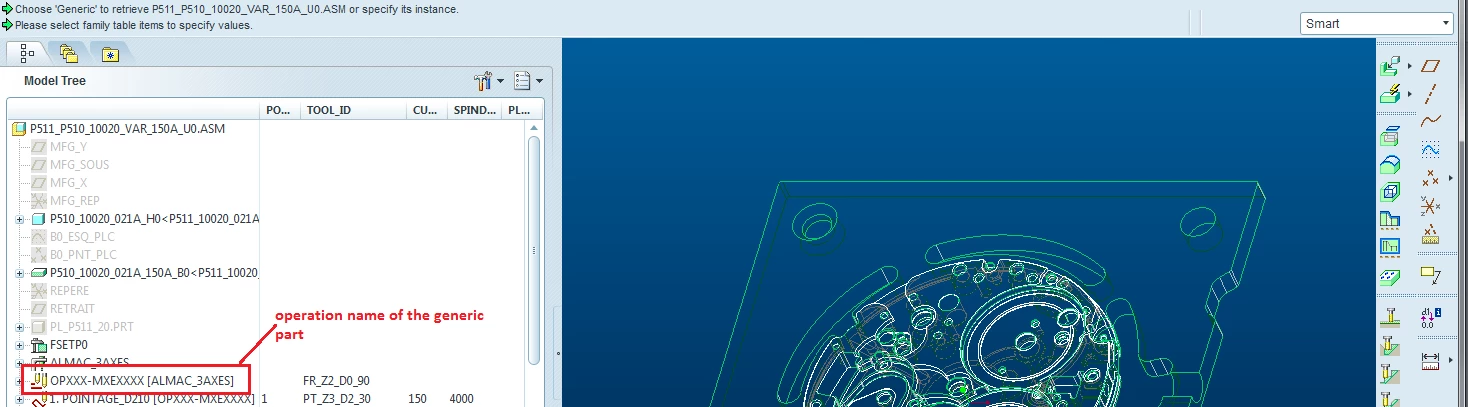Switch to the Folder Browser navigator tab
This screenshot has width=1468, height=407.
pyautogui.click(x=68, y=52)
